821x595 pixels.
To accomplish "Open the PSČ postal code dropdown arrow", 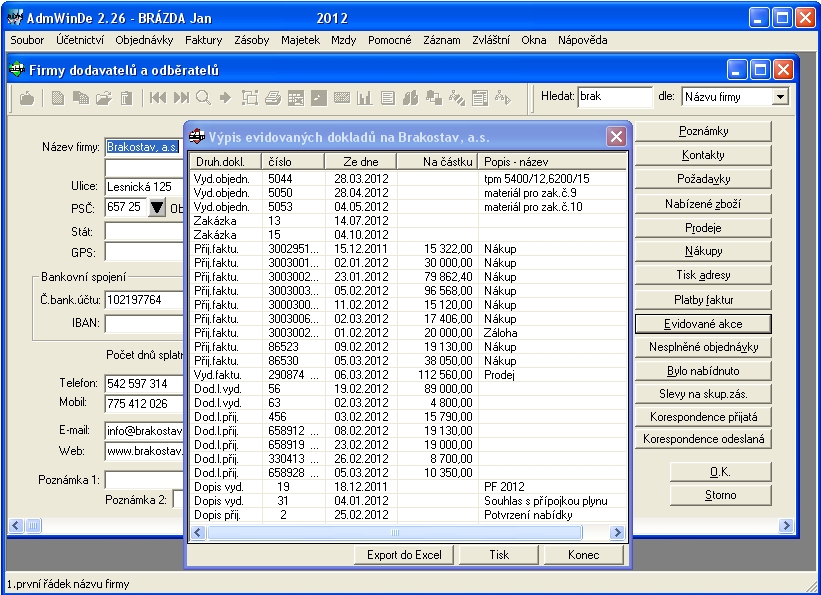I will pyautogui.click(x=157, y=207).
